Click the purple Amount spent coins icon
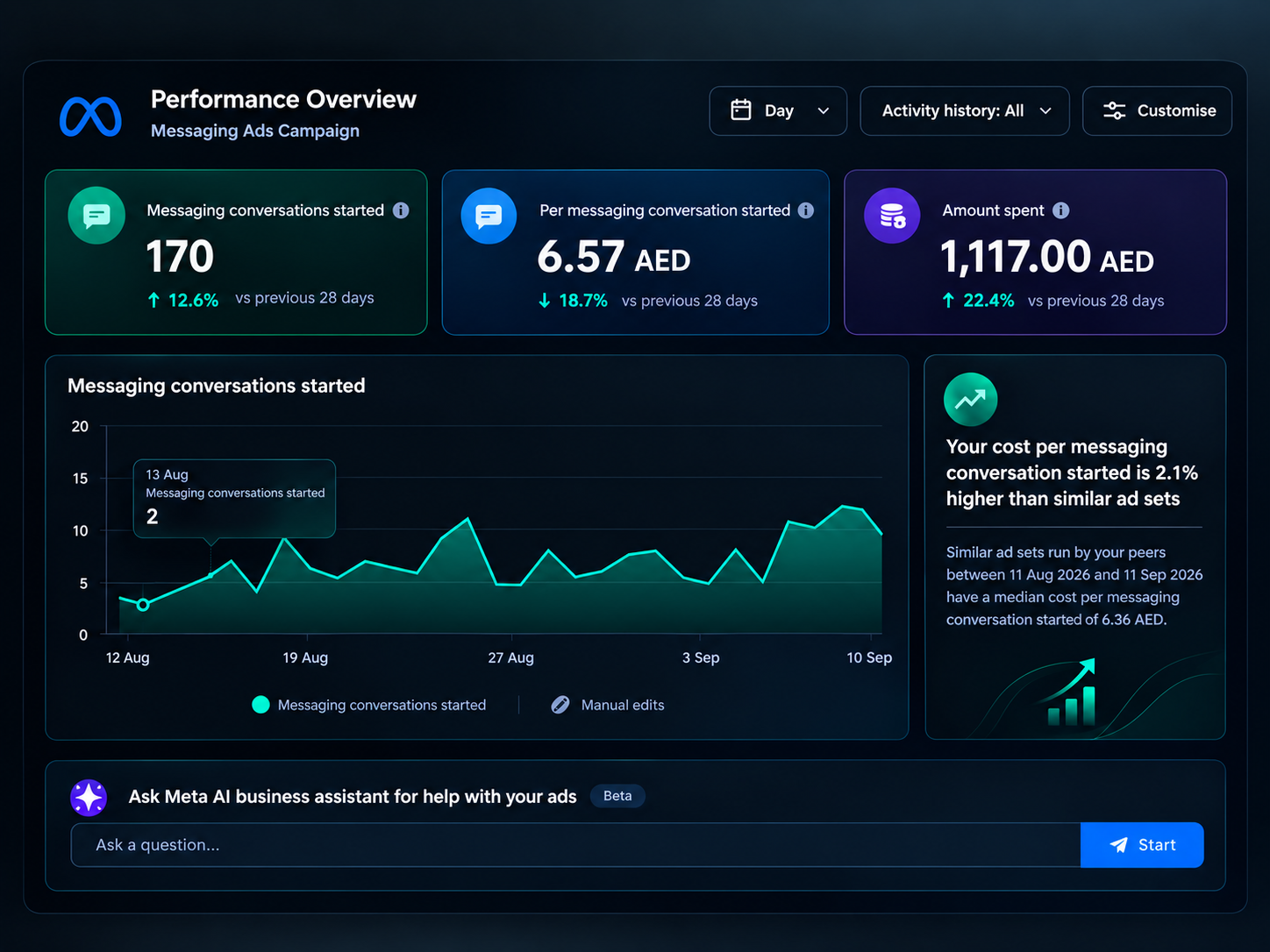1270x952 pixels. pos(892,216)
